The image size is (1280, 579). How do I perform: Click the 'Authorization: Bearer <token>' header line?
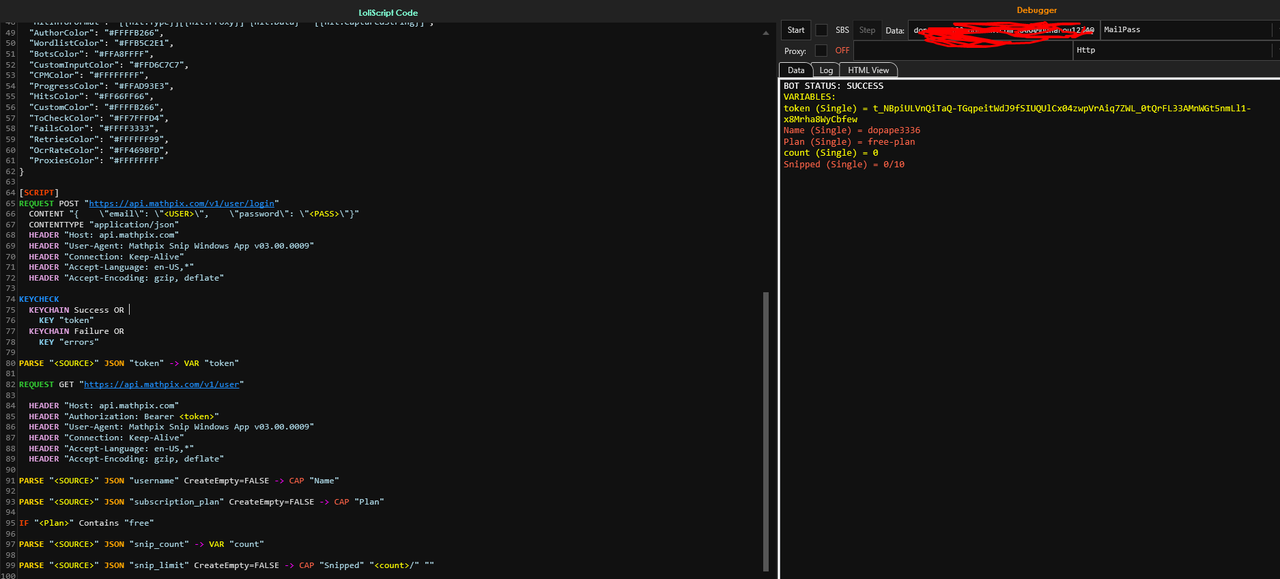pos(124,416)
